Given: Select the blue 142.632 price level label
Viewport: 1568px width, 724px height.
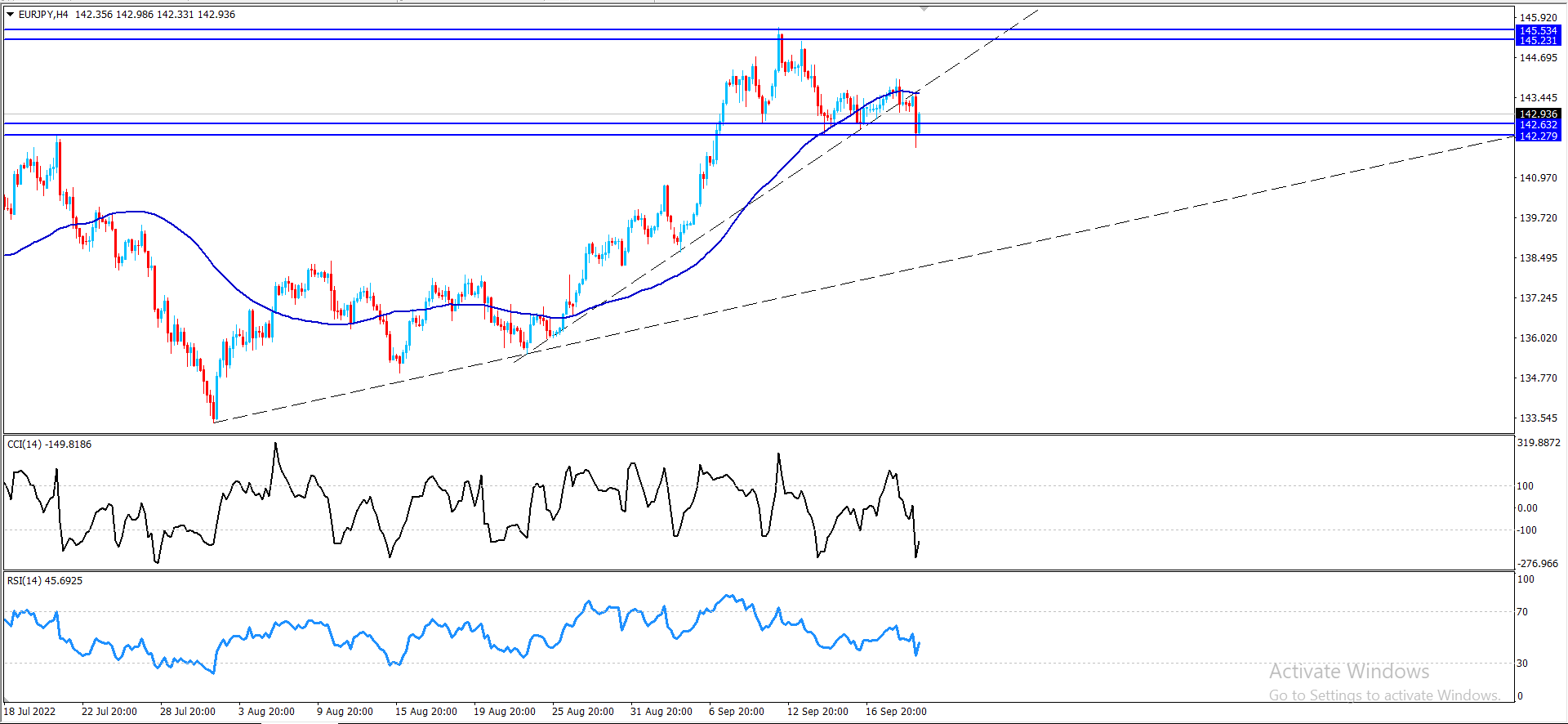Looking at the screenshot, I should [1538, 125].
